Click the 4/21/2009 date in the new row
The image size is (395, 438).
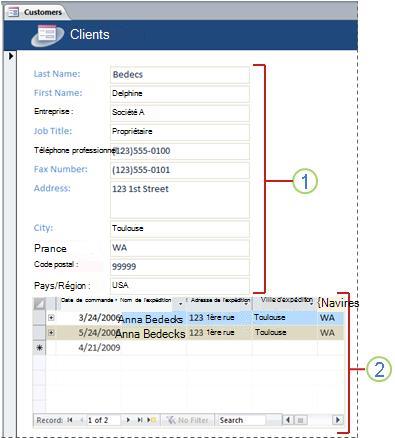(x=99, y=348)
